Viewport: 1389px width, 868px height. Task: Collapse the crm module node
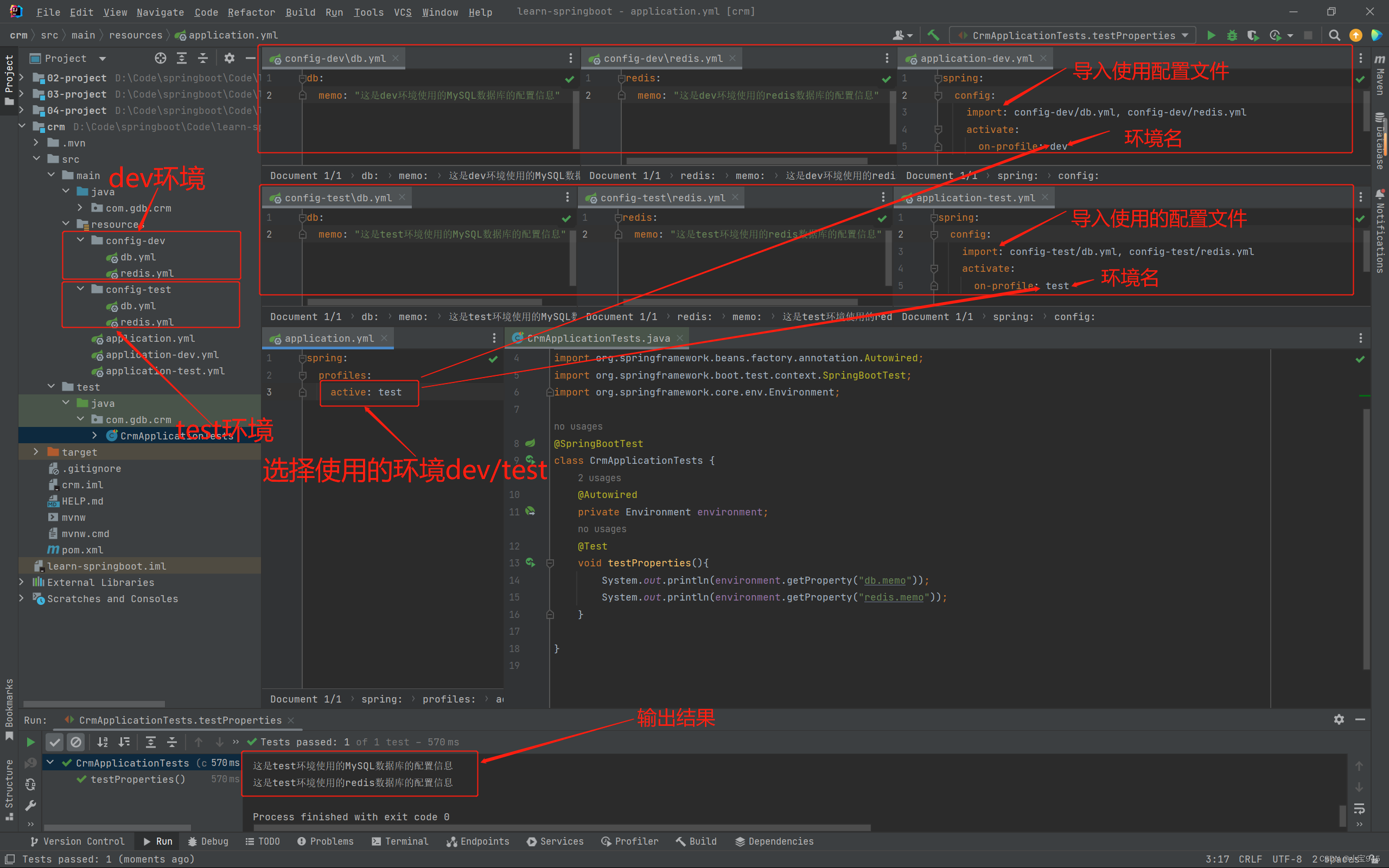click(x=22, y=126)
